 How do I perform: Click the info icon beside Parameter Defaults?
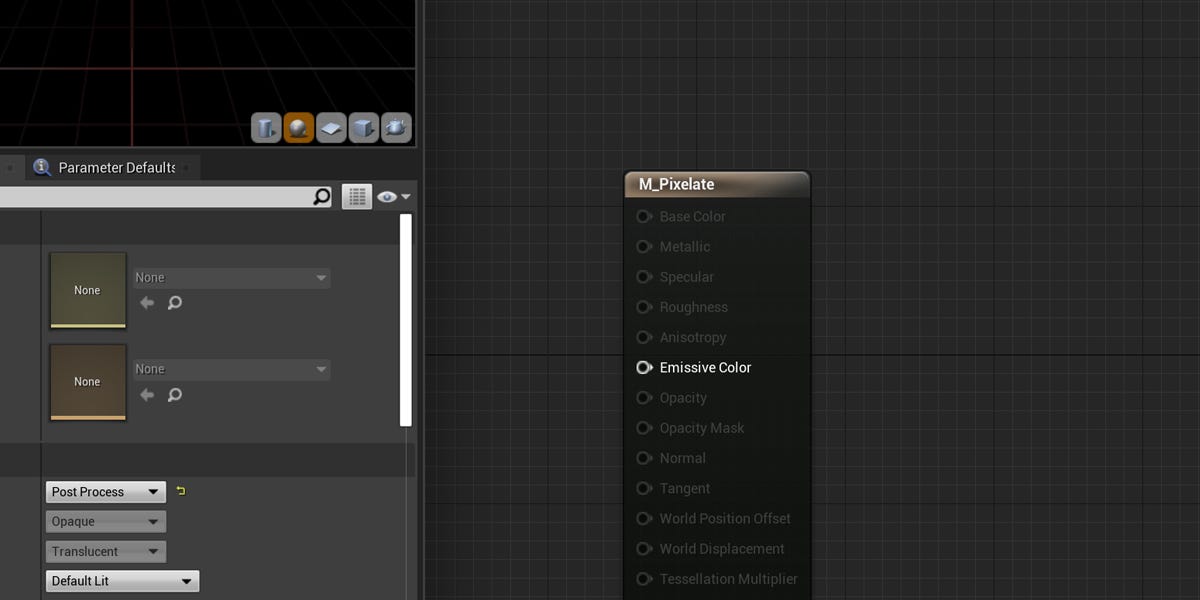[41, 167]
